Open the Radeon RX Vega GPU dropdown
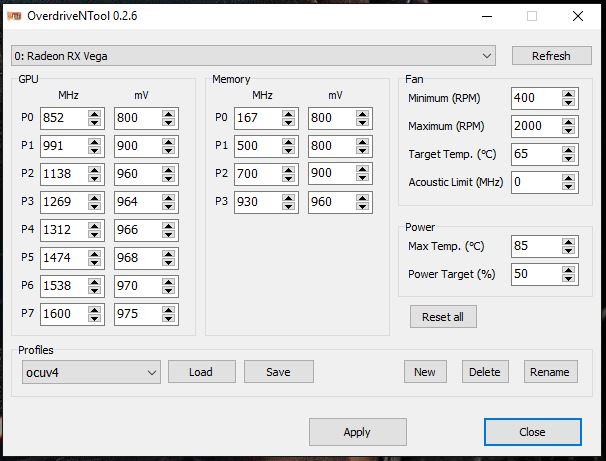606x461 pixels. coord(253,56)
